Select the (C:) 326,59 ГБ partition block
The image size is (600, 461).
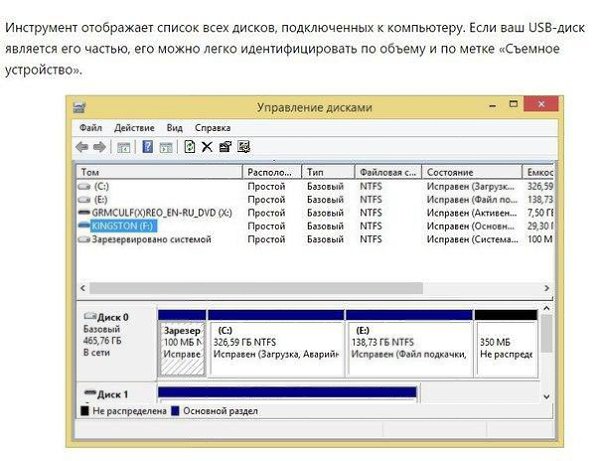coord(276,344)
